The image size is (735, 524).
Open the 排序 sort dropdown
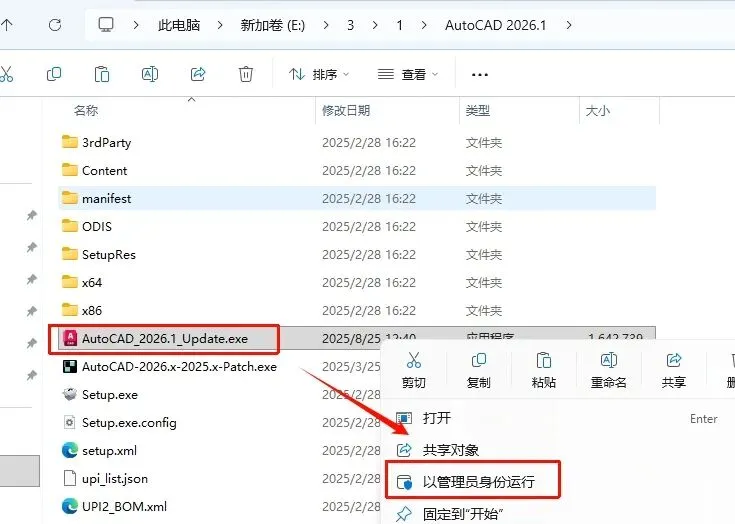tap(319, 74)
